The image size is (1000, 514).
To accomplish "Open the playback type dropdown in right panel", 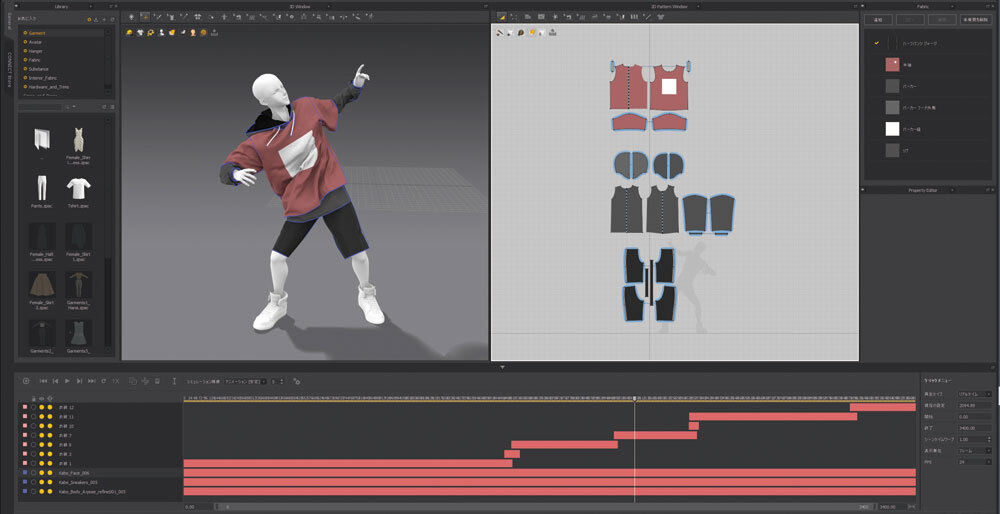I will point(974,394).
